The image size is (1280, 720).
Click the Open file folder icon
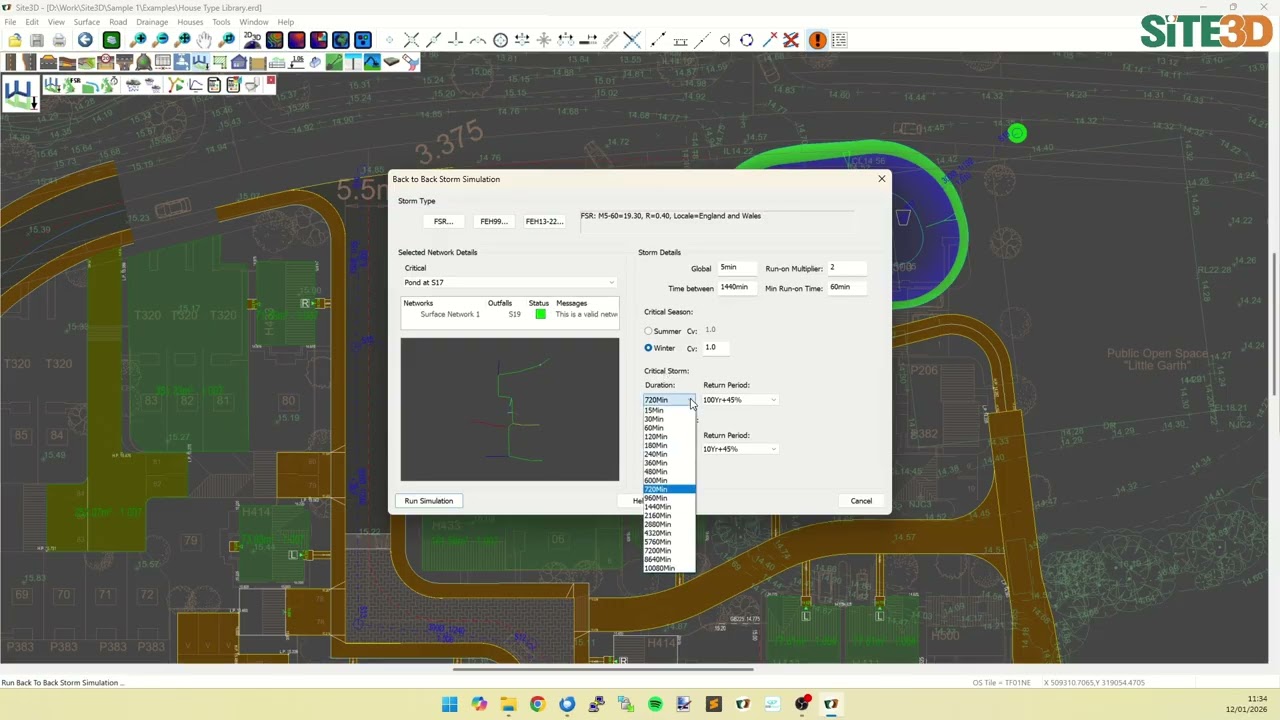(x=15, y=40)
